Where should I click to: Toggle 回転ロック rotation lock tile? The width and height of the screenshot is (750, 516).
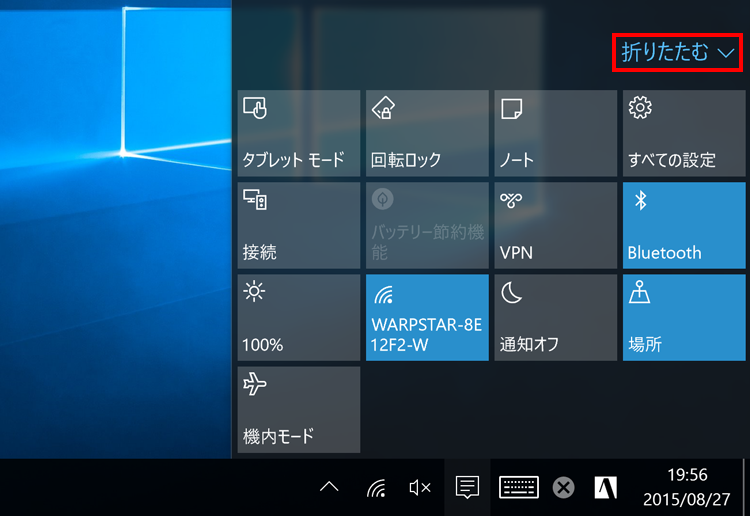(427, 132)
